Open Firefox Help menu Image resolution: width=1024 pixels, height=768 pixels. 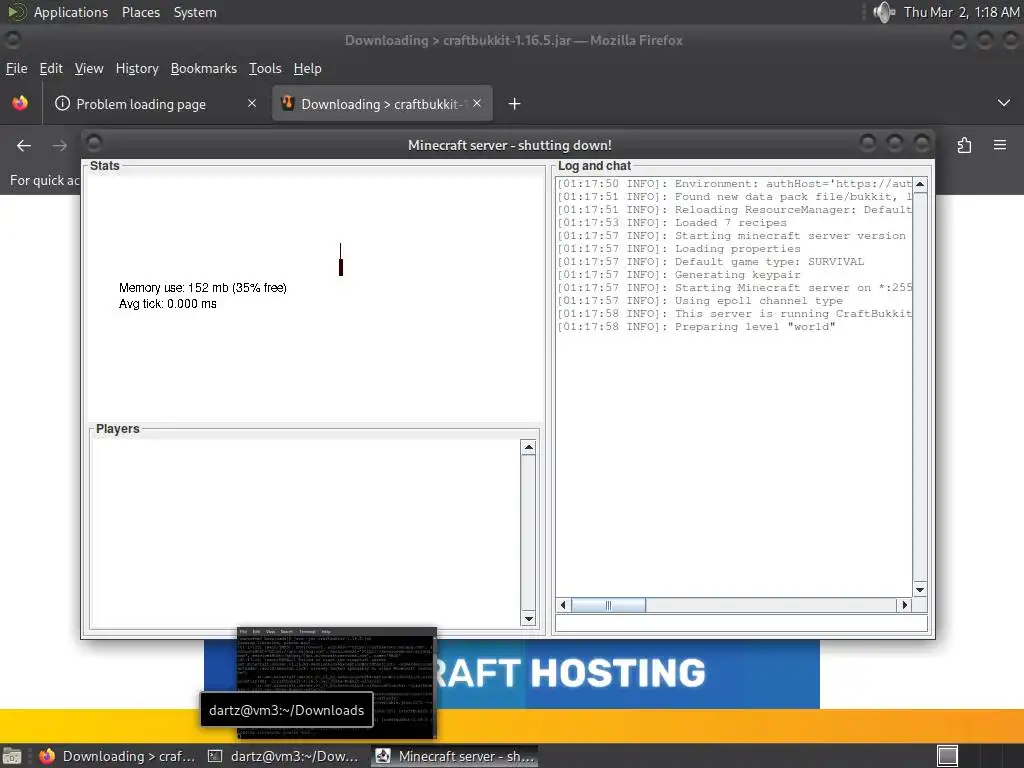[x=308, y=69]
